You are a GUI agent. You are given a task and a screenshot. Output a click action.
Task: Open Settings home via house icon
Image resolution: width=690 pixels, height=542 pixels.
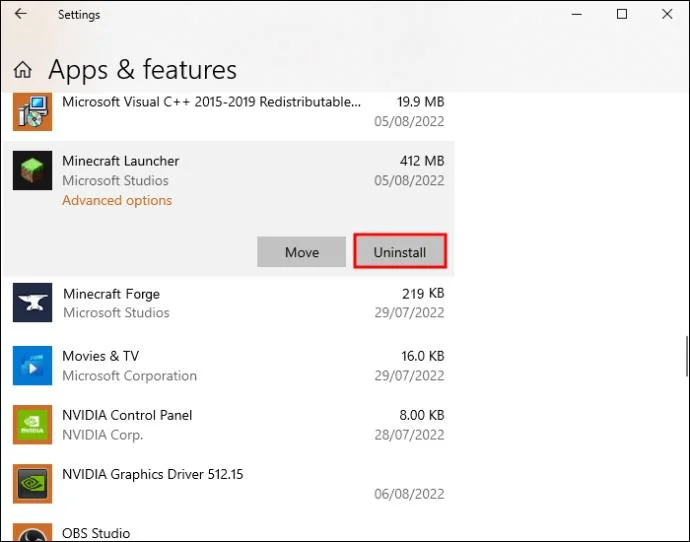pos(22,70)
